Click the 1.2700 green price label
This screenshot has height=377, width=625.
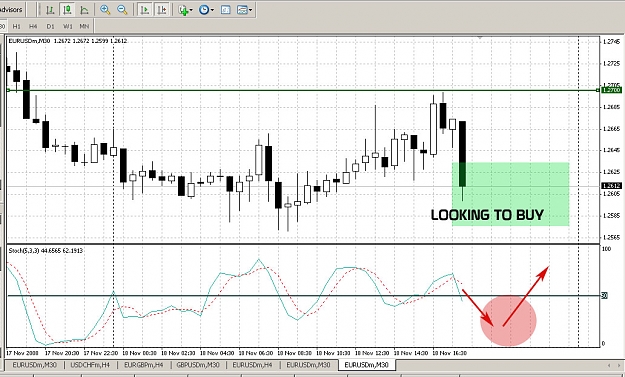[x=611, y=90]
